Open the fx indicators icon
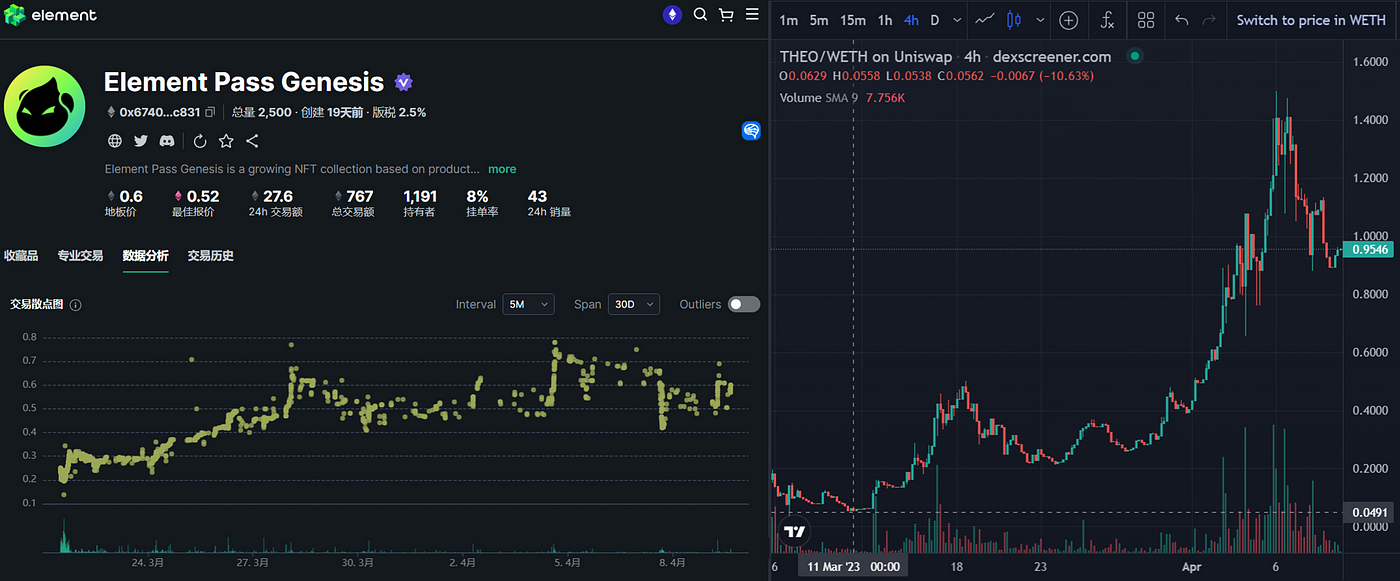This screenshot has width=1400, height=581. [x=1107, y=20]
